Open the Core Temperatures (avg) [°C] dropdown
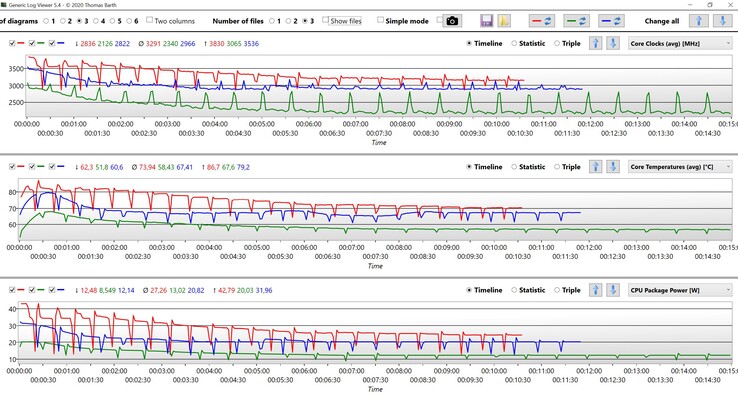Viewport: 738px width, 400px height. pyautogui.click(x=679, y=167)
